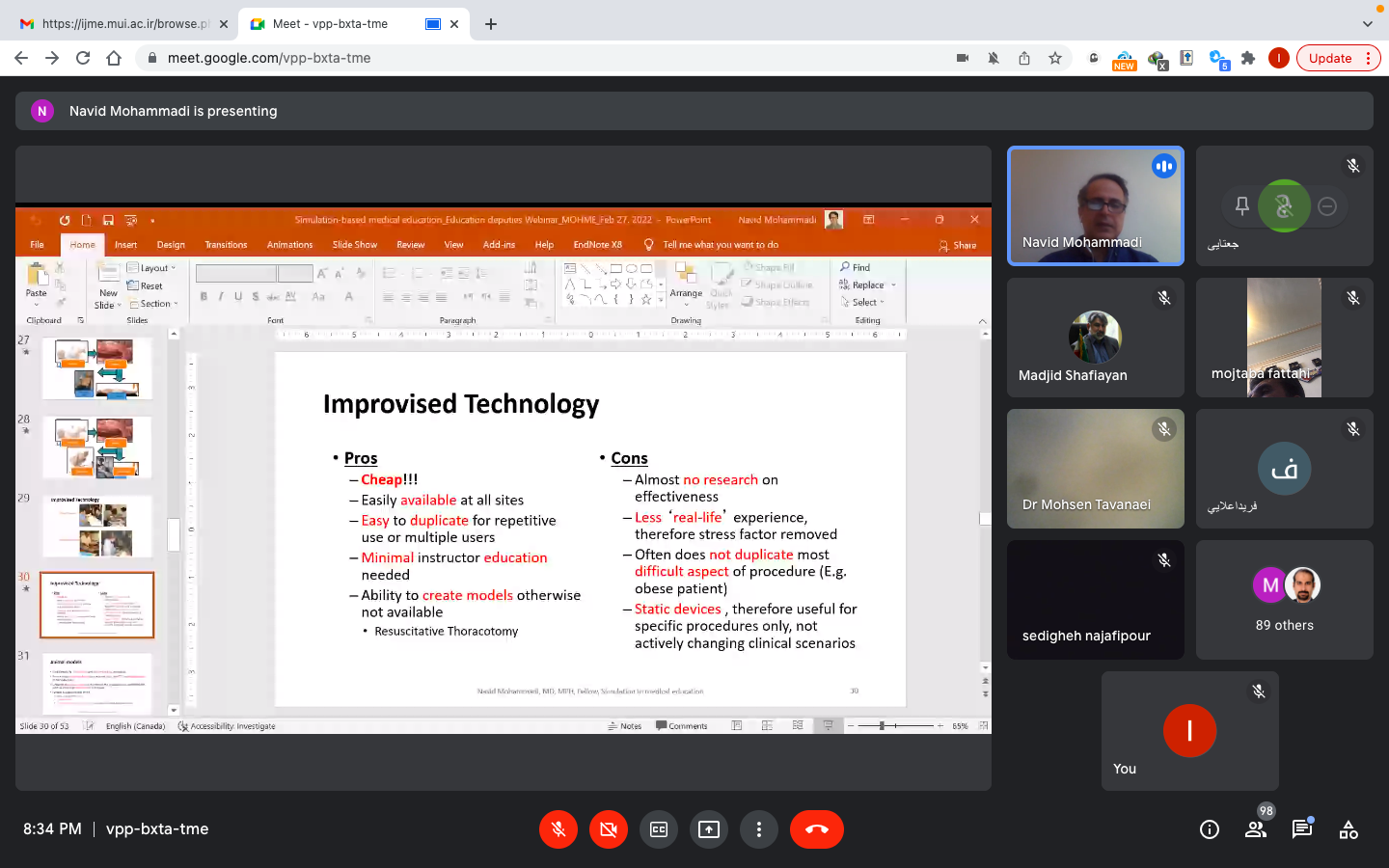Image resolution: width=1389 pixels, height=868 pixels.
Task: Leave the call with red hang-up button
Action: [816, 829]
